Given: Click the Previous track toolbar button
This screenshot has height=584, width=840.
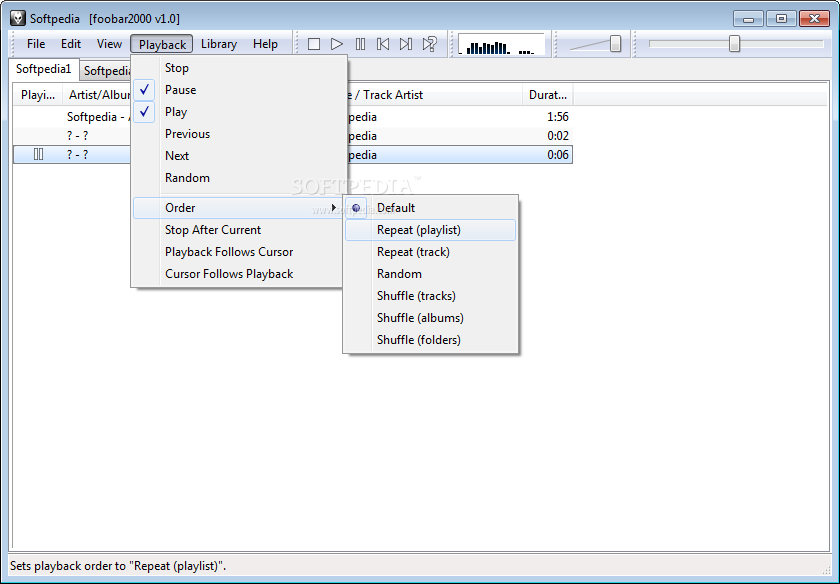Looking at the screenshot, I should tap(383, 44).
